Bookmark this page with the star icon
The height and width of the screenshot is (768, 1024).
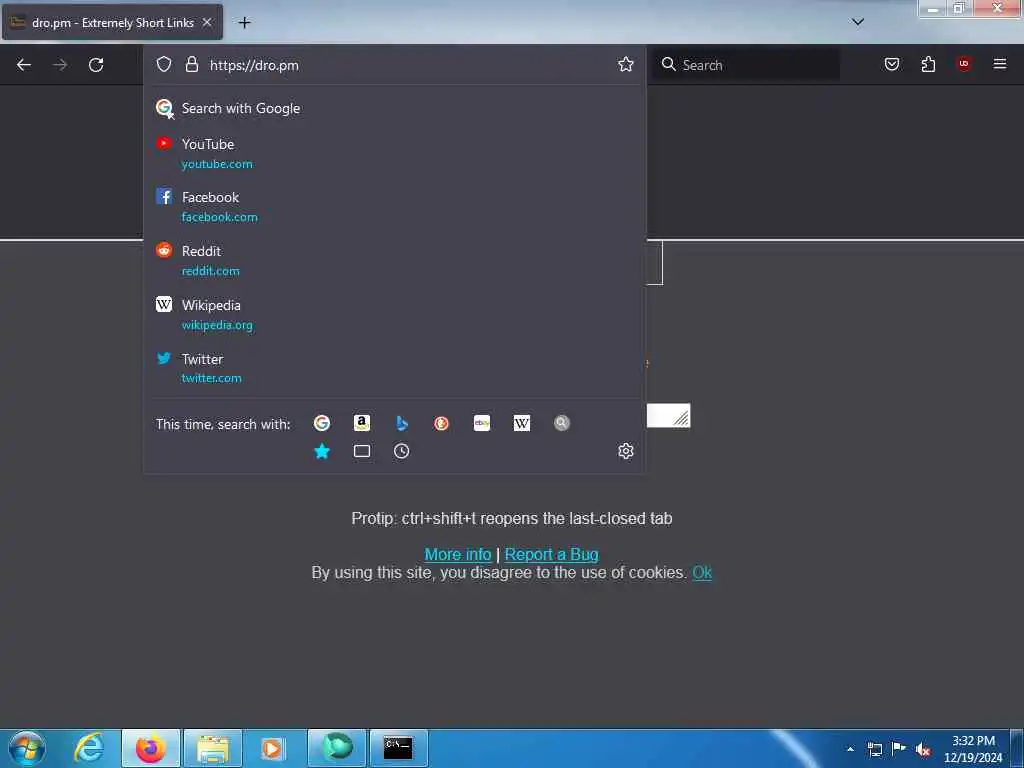(626, 64)
